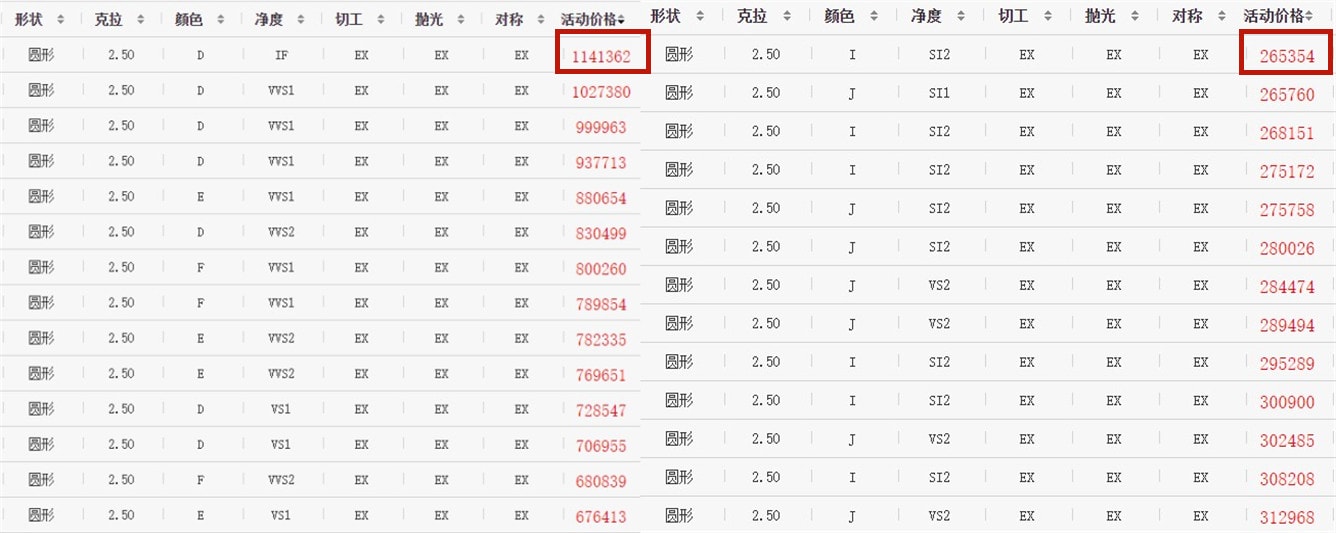Sort by 对称 in the table topped by 1141362

541,20
